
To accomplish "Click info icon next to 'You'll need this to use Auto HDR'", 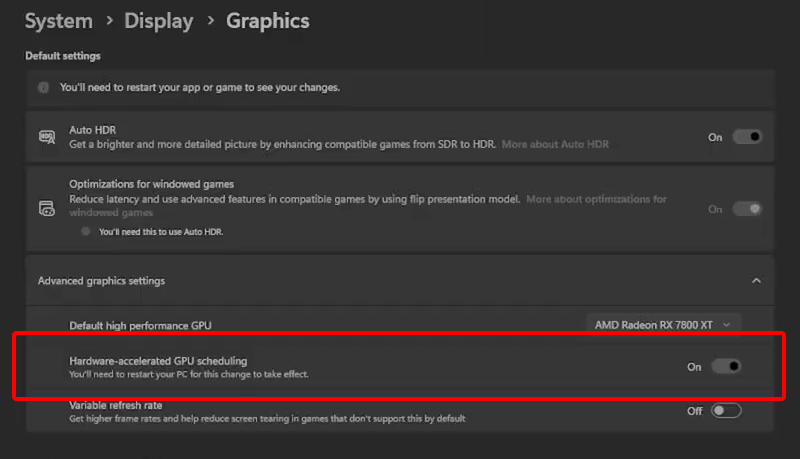I will pyautogui.click(x=86, y=232).
